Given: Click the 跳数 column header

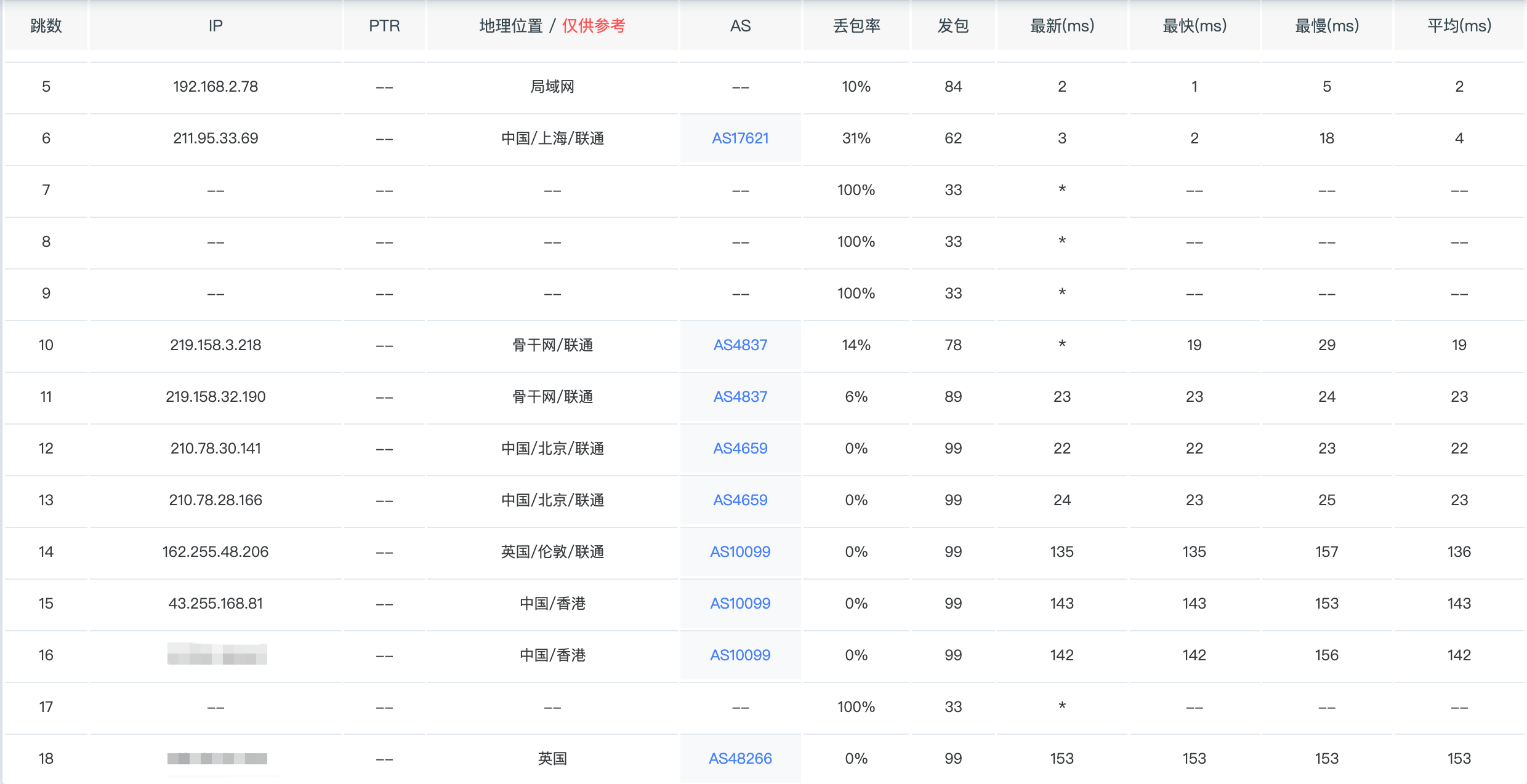Looking at the screenshot, I should coord(46,26).
